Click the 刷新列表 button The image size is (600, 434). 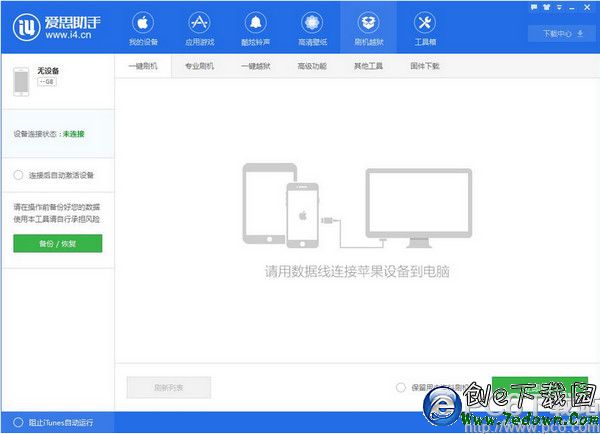[169, 388]
